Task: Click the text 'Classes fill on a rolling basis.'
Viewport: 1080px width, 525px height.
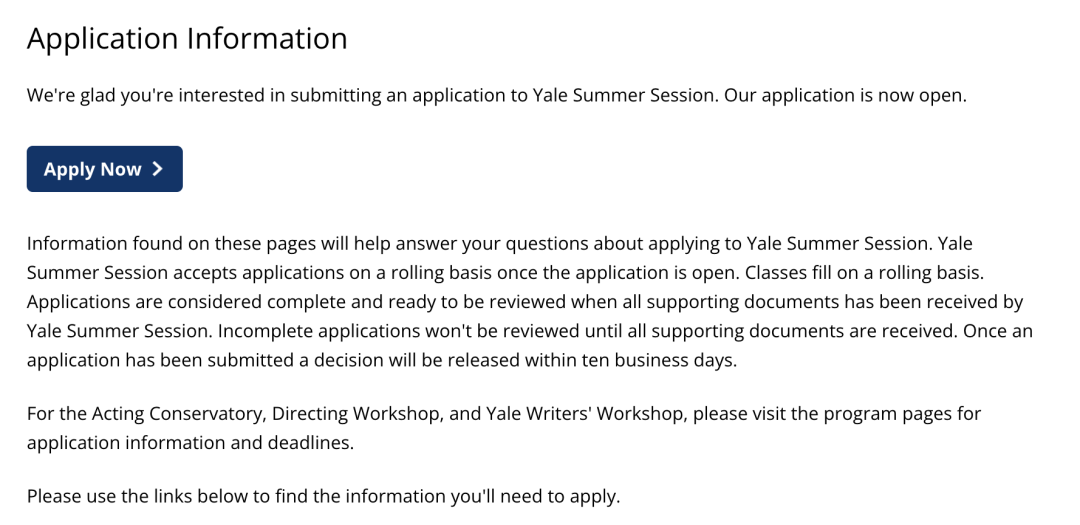Action: click(x=864, y=273)
